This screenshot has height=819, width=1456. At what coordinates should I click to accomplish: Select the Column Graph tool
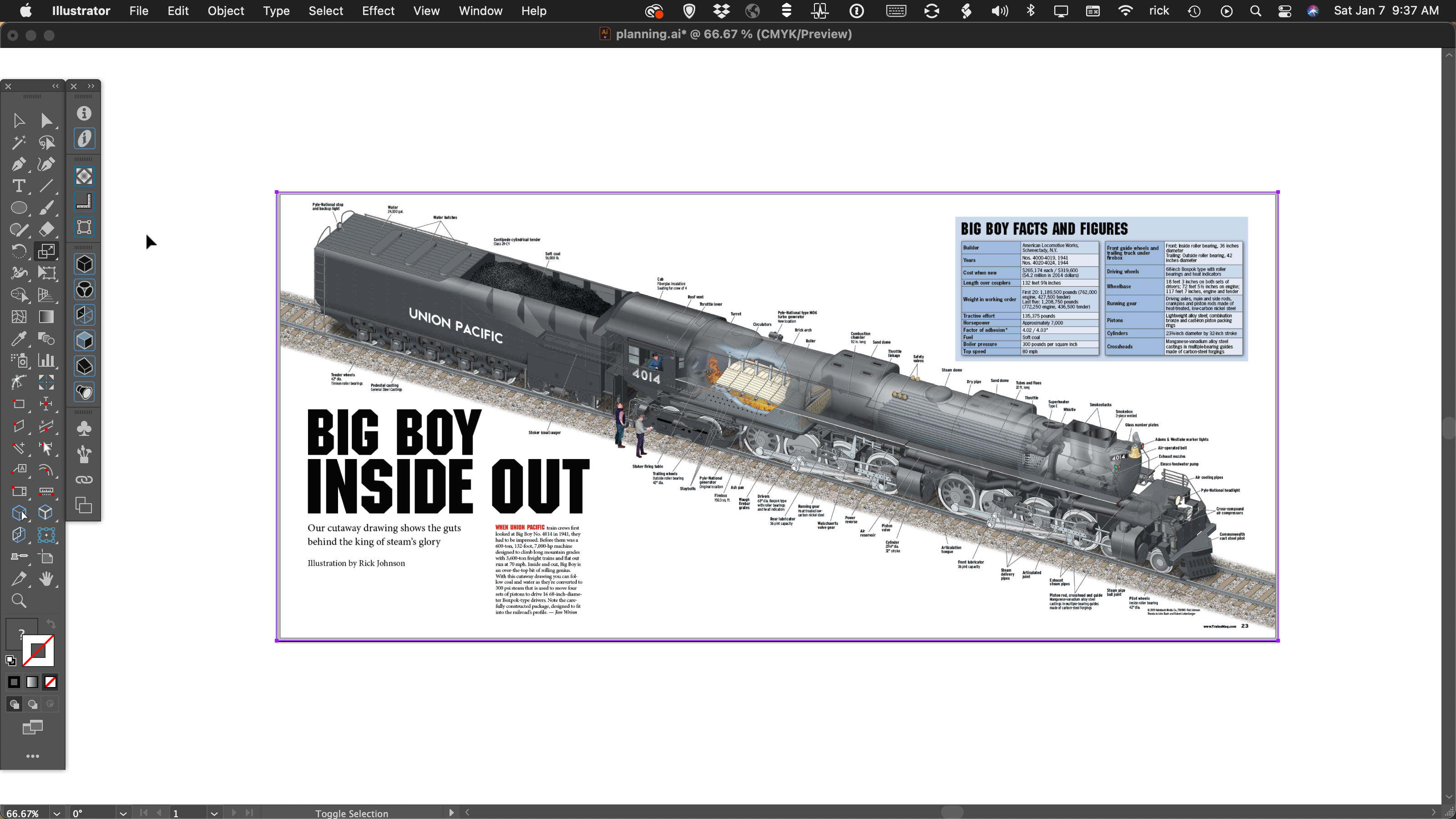[x=46, y=360]
